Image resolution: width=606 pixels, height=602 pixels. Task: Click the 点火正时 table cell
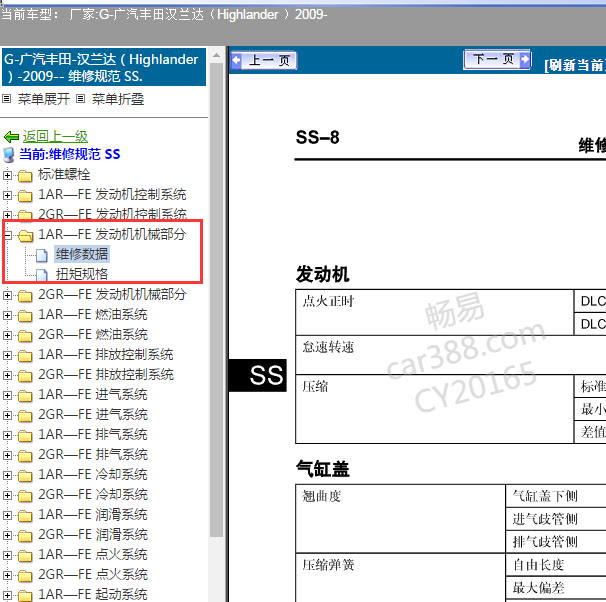tap(434, 312)
